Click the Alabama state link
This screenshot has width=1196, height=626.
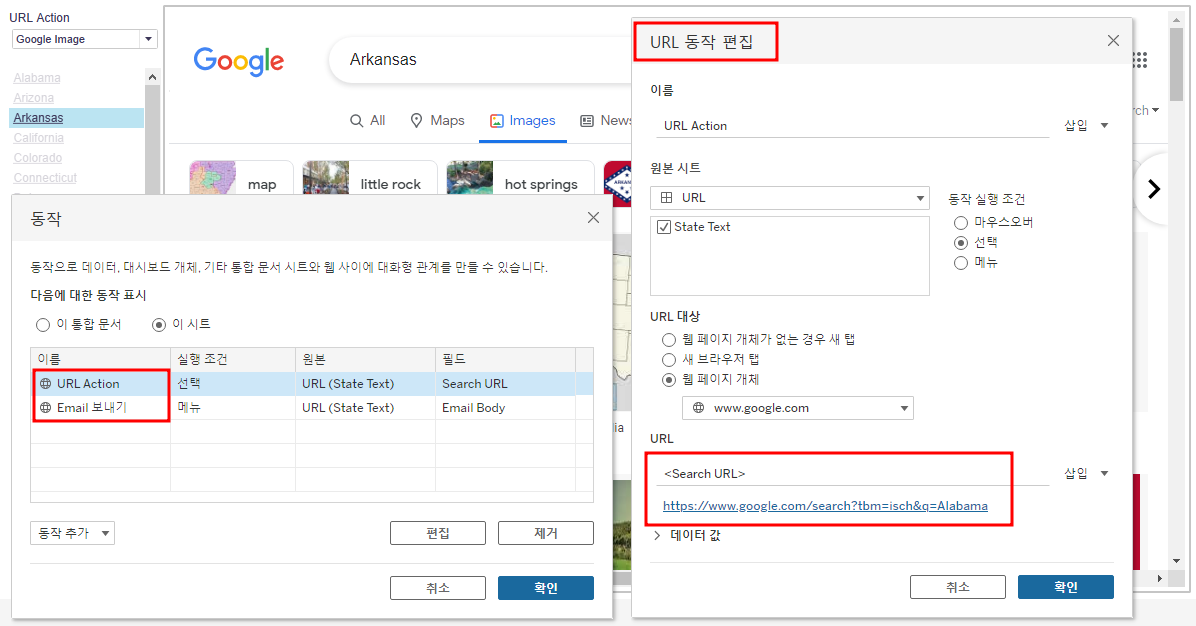pyautogui.click(x=37, y=78)
